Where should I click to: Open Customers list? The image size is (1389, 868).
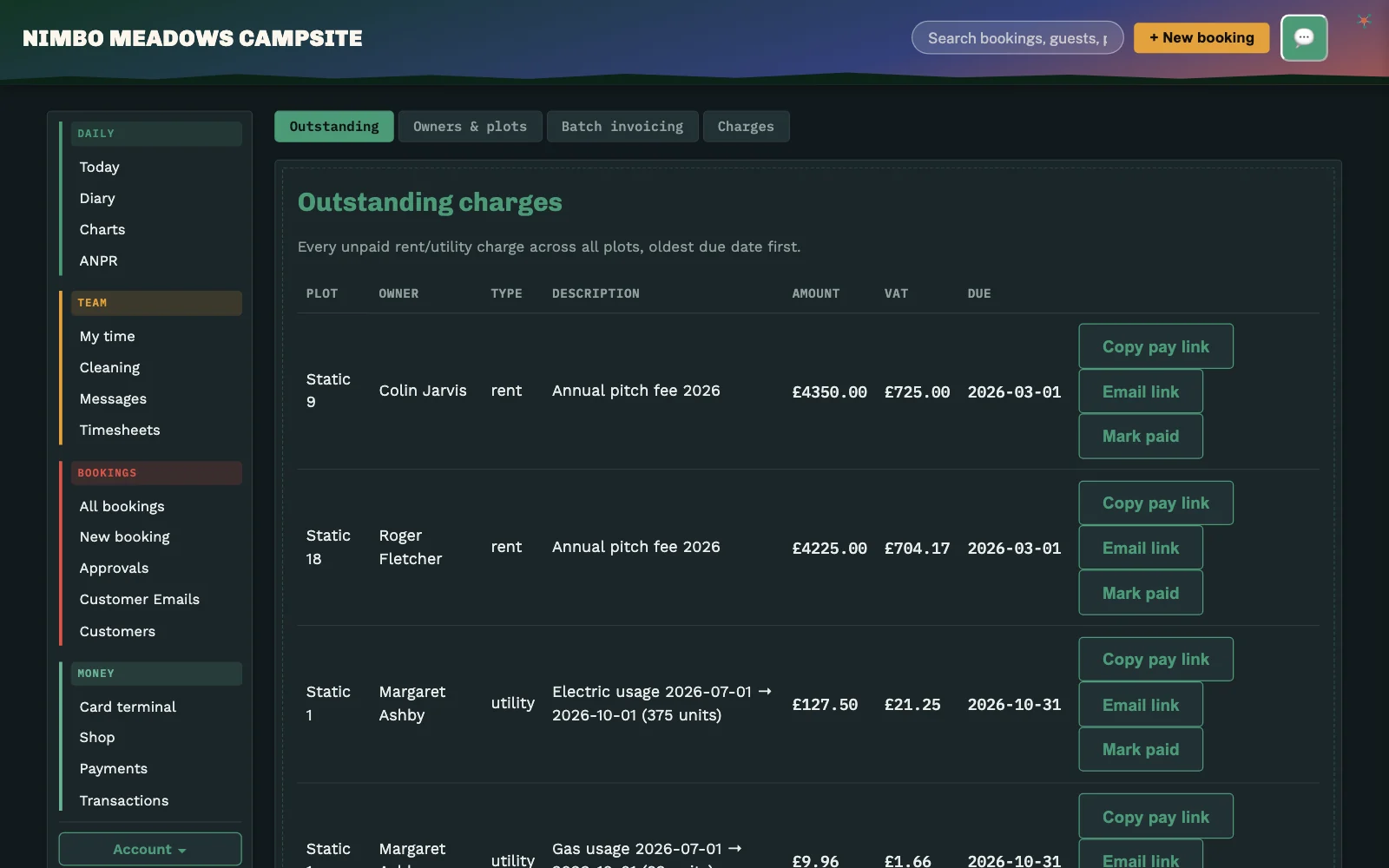(117, 631)
